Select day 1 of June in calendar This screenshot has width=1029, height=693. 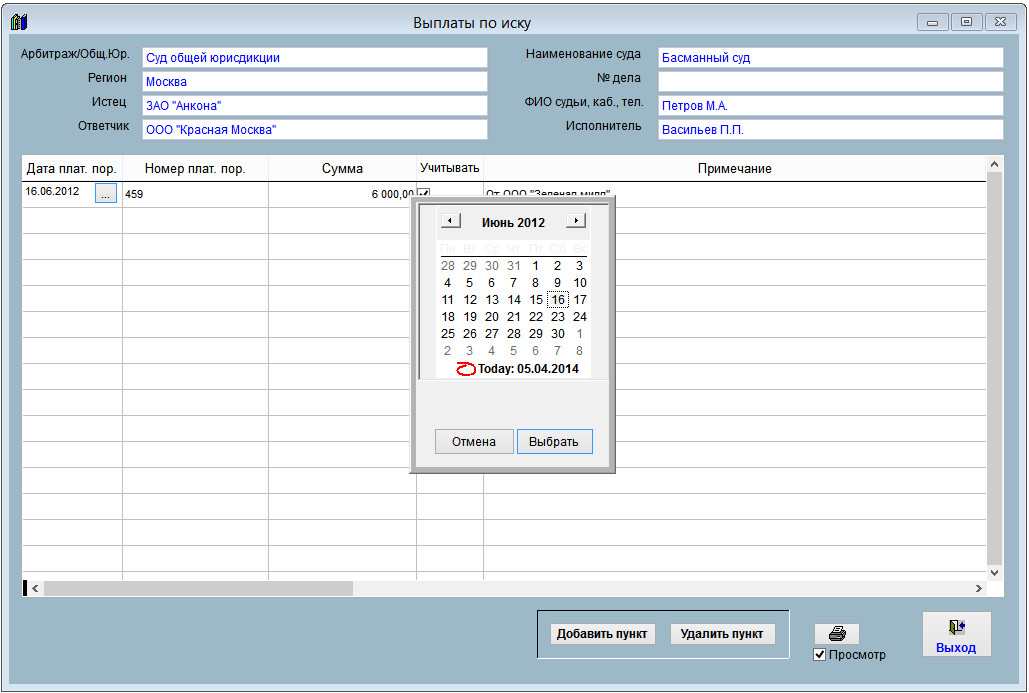click(536, 266)
